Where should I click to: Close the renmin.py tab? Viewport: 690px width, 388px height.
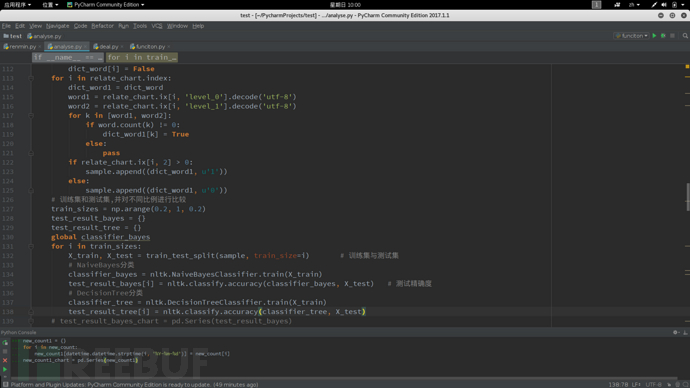coord(40,47)
